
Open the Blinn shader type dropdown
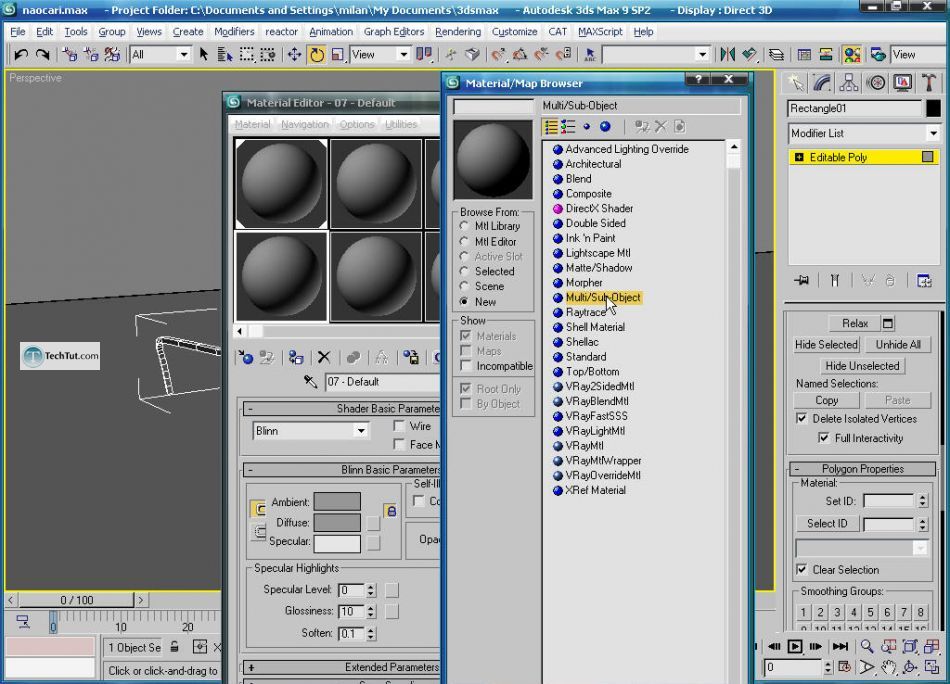point(310,431)
